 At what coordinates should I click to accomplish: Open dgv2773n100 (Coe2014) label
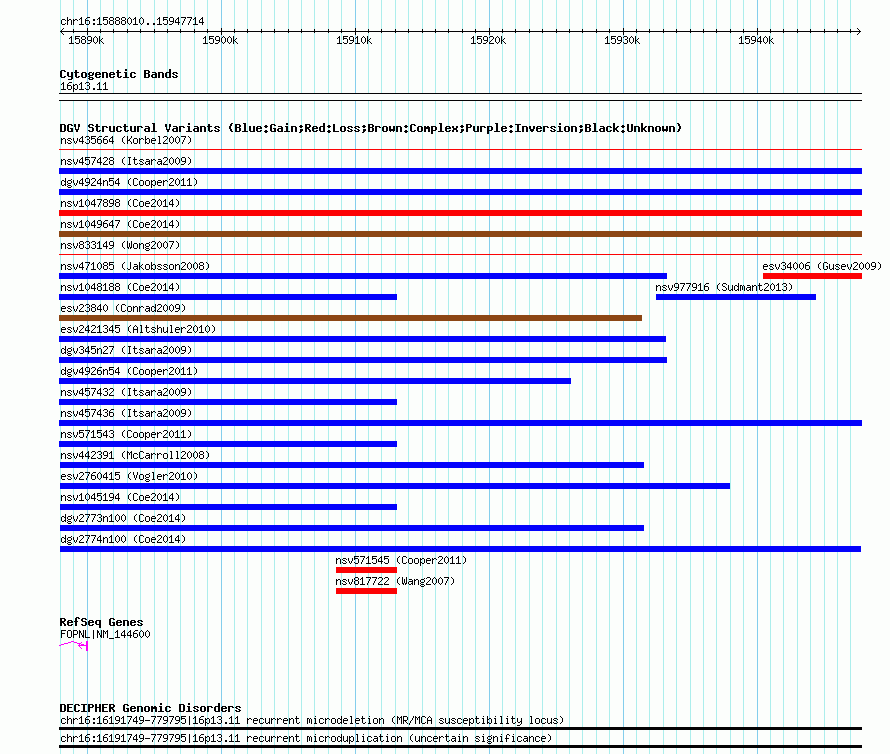123,518
